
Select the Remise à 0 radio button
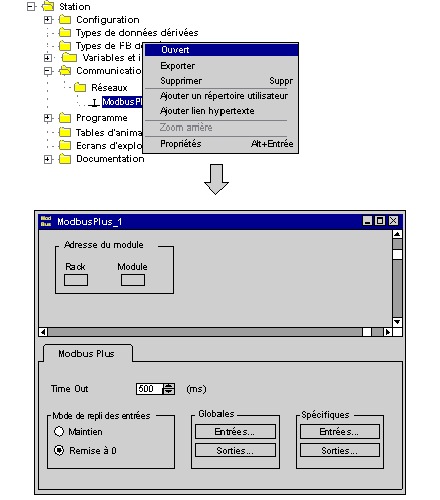[59, 450]
